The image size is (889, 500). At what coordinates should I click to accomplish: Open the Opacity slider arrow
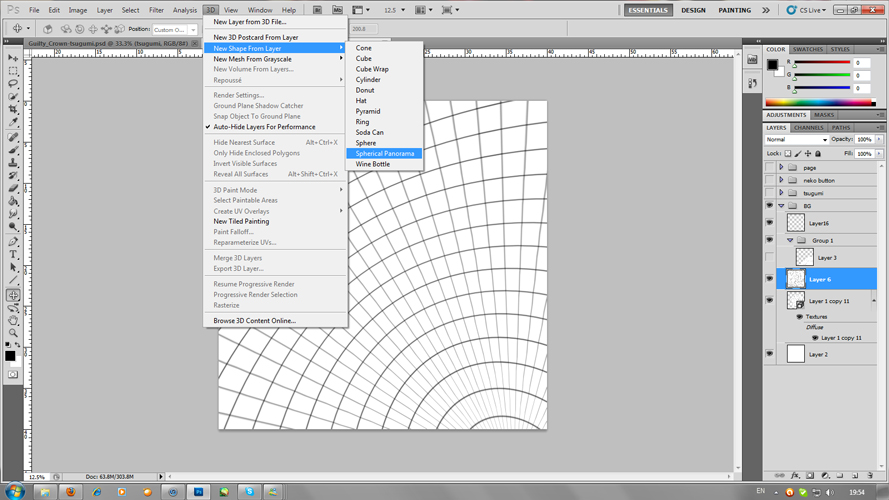coord(879,139)
